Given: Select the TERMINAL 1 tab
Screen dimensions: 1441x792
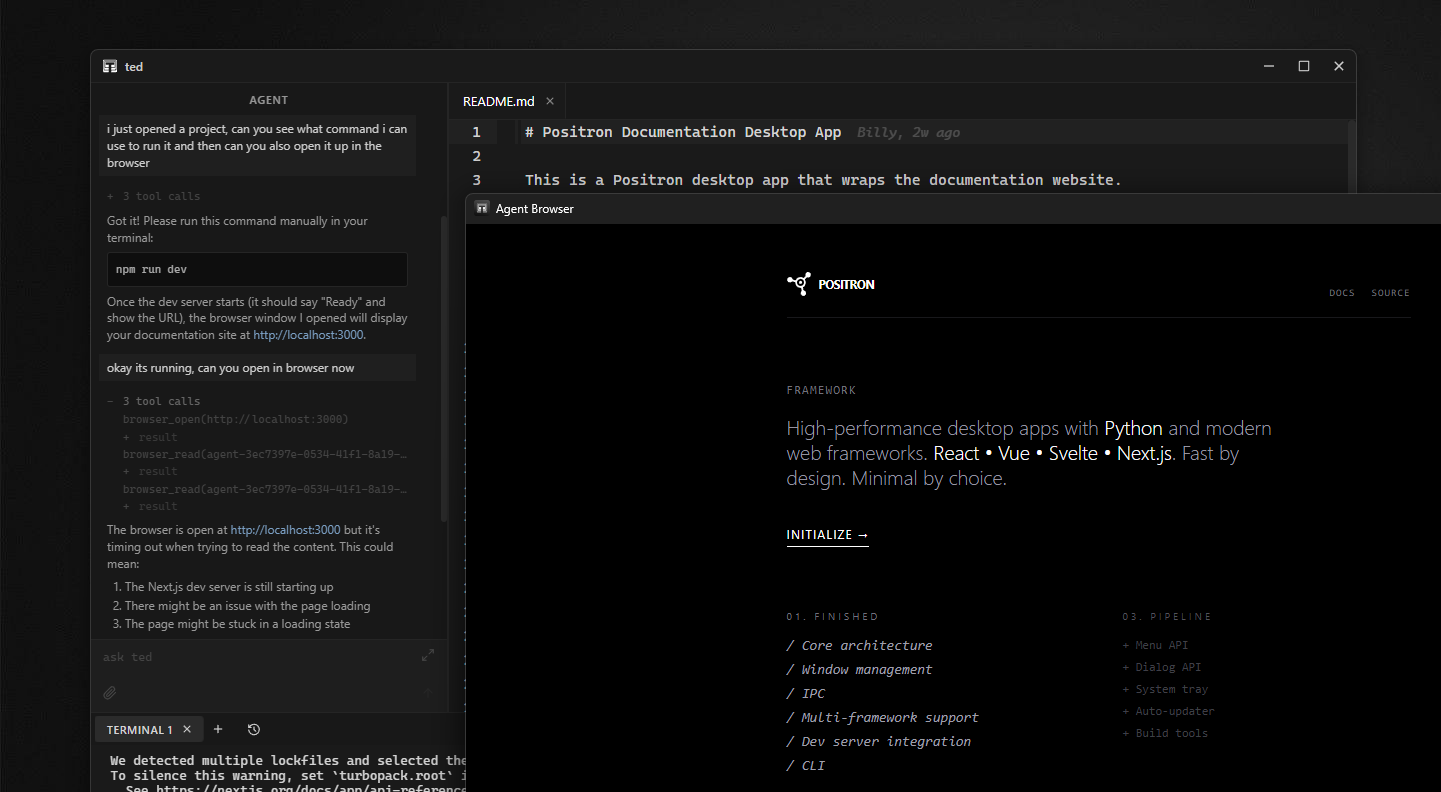Looking at the screenshot, I should (x=149, y=729).
